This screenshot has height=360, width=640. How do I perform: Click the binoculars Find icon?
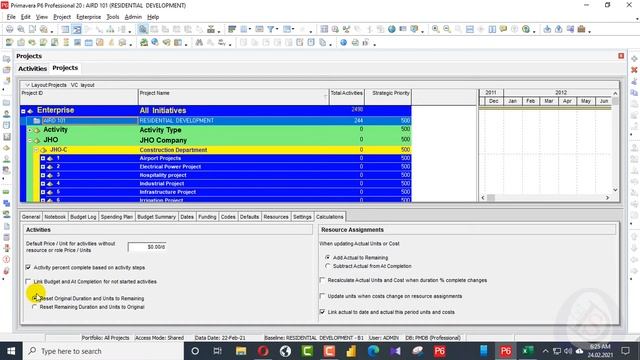[x=199, y=42]
